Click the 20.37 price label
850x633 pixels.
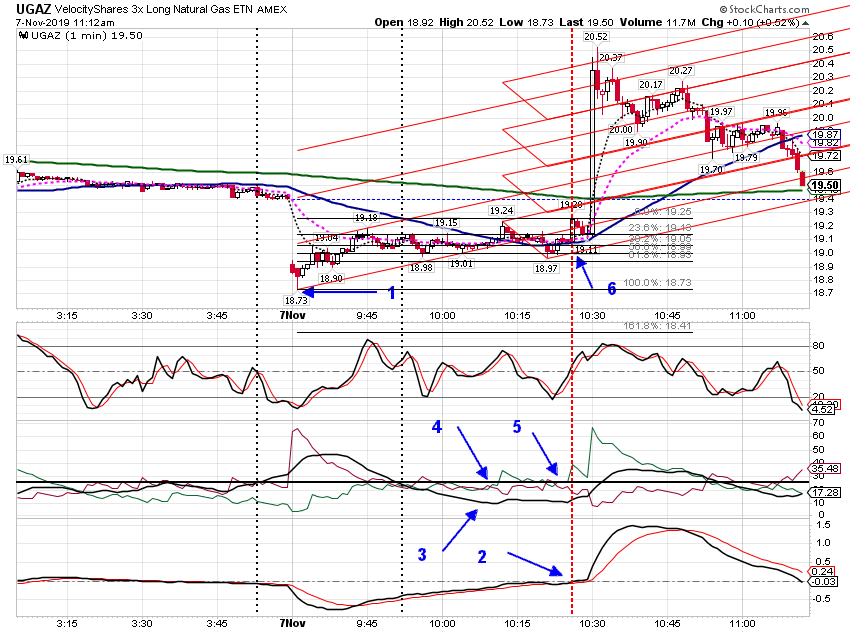pyautogui.click(x=611, y=57)
